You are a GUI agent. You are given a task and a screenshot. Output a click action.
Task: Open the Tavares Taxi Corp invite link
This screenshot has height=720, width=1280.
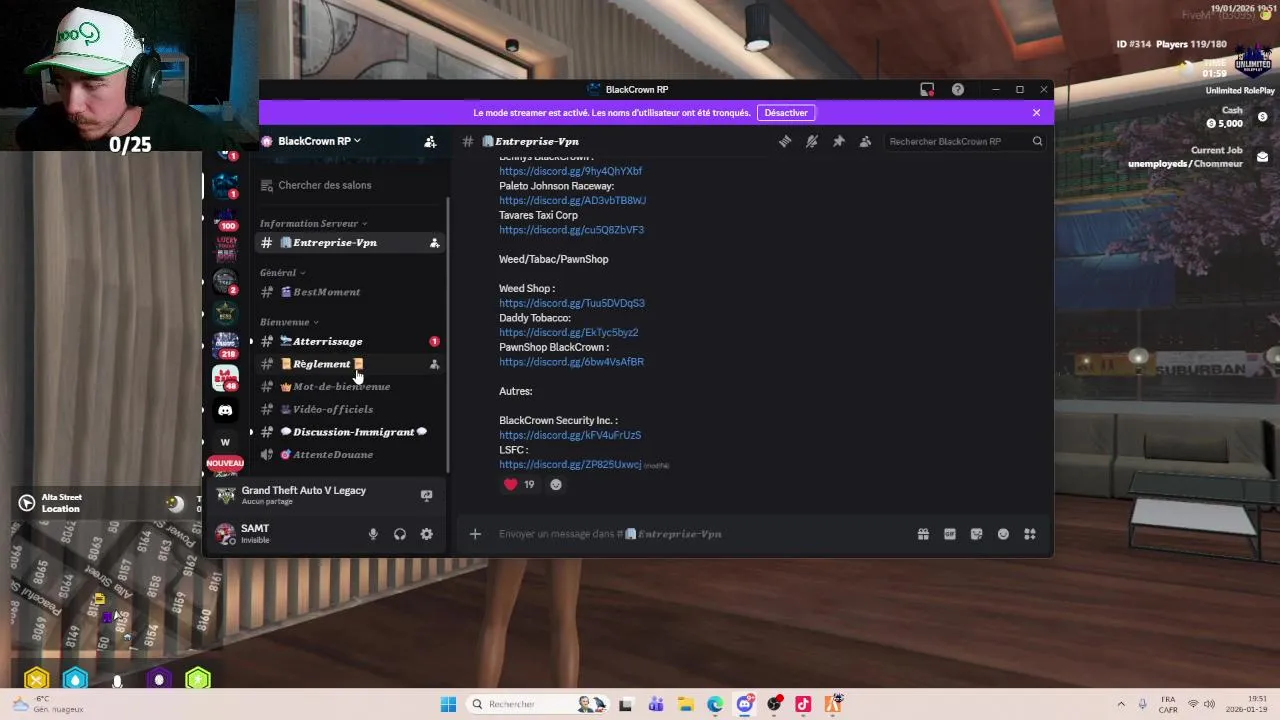[x=571, y=230]
